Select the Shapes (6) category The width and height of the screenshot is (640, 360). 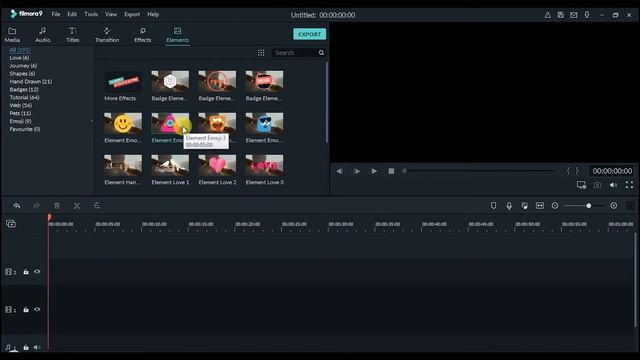coord(22,74)
